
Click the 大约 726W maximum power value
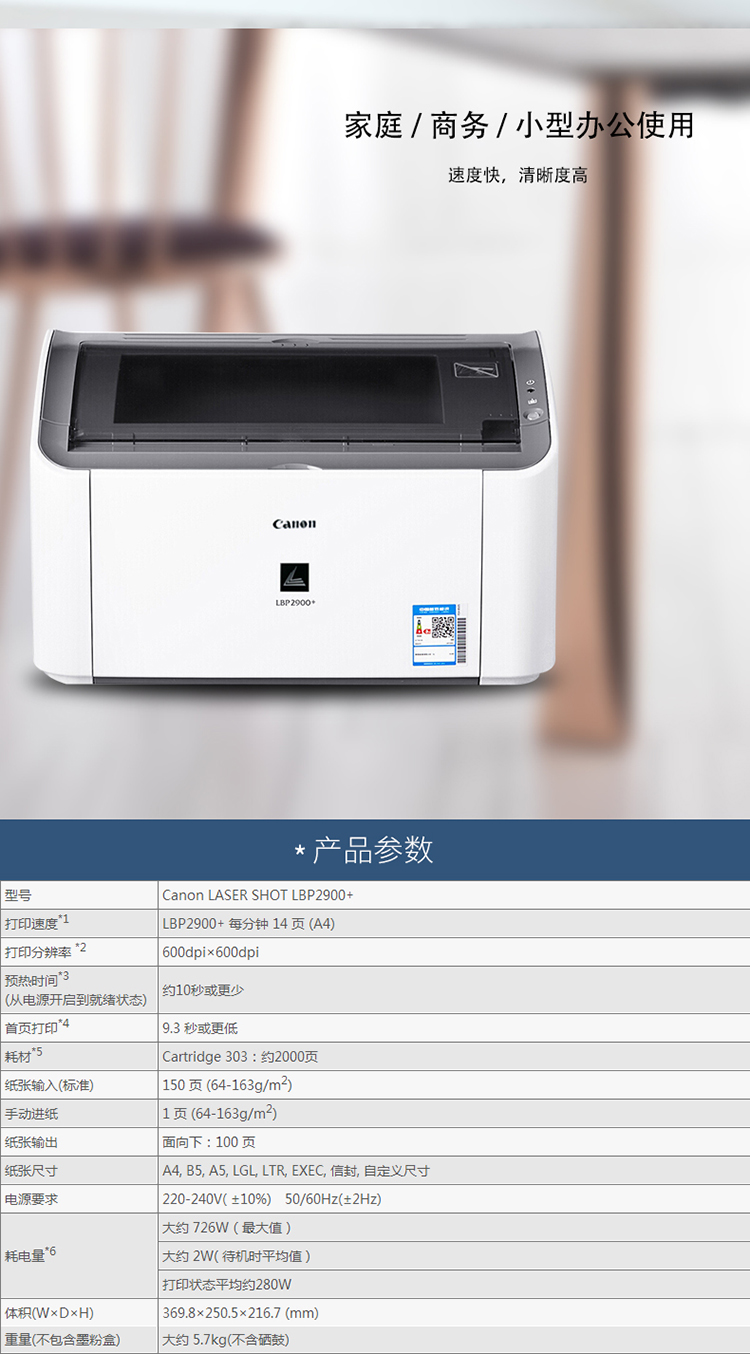point(226,1227)
